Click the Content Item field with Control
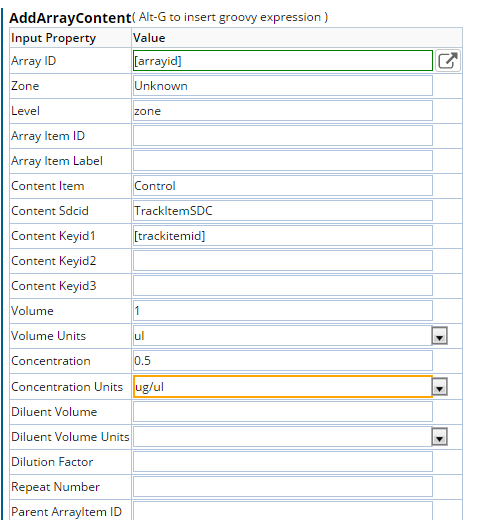 click(283, 186)
